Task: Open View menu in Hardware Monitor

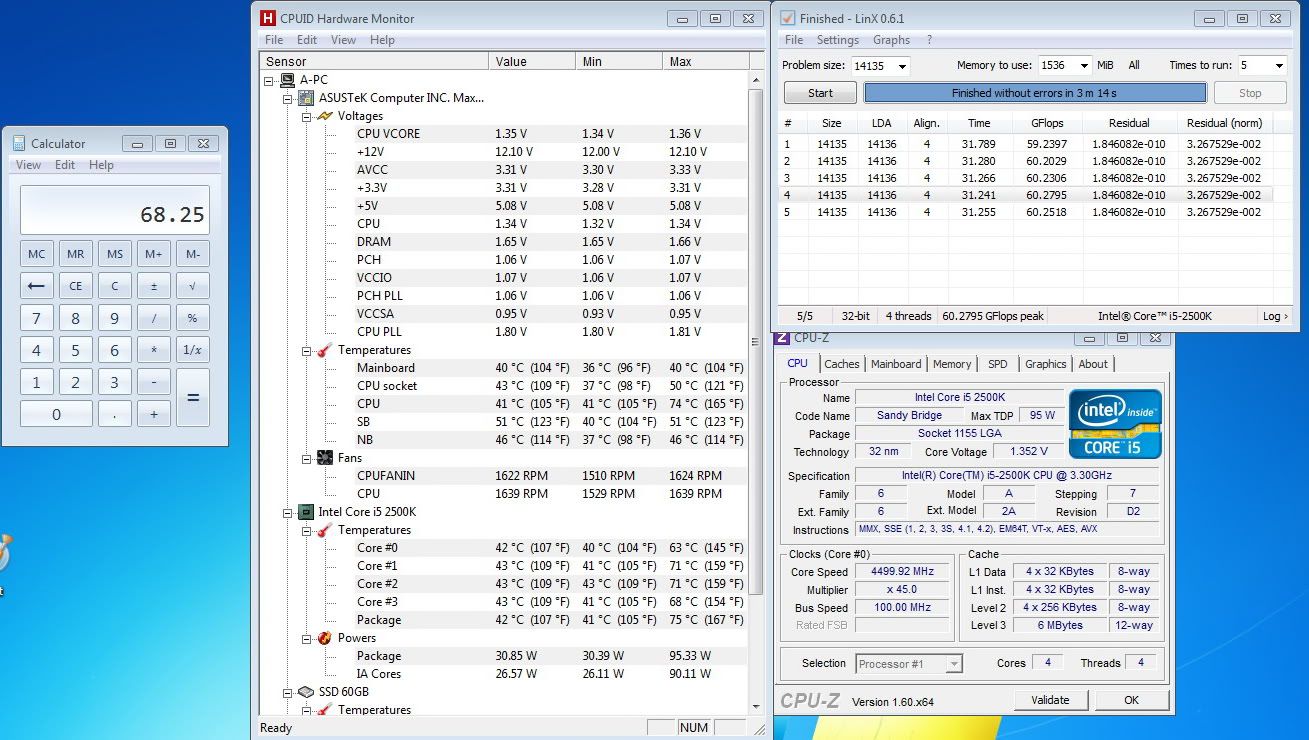Action: (343, 40)
